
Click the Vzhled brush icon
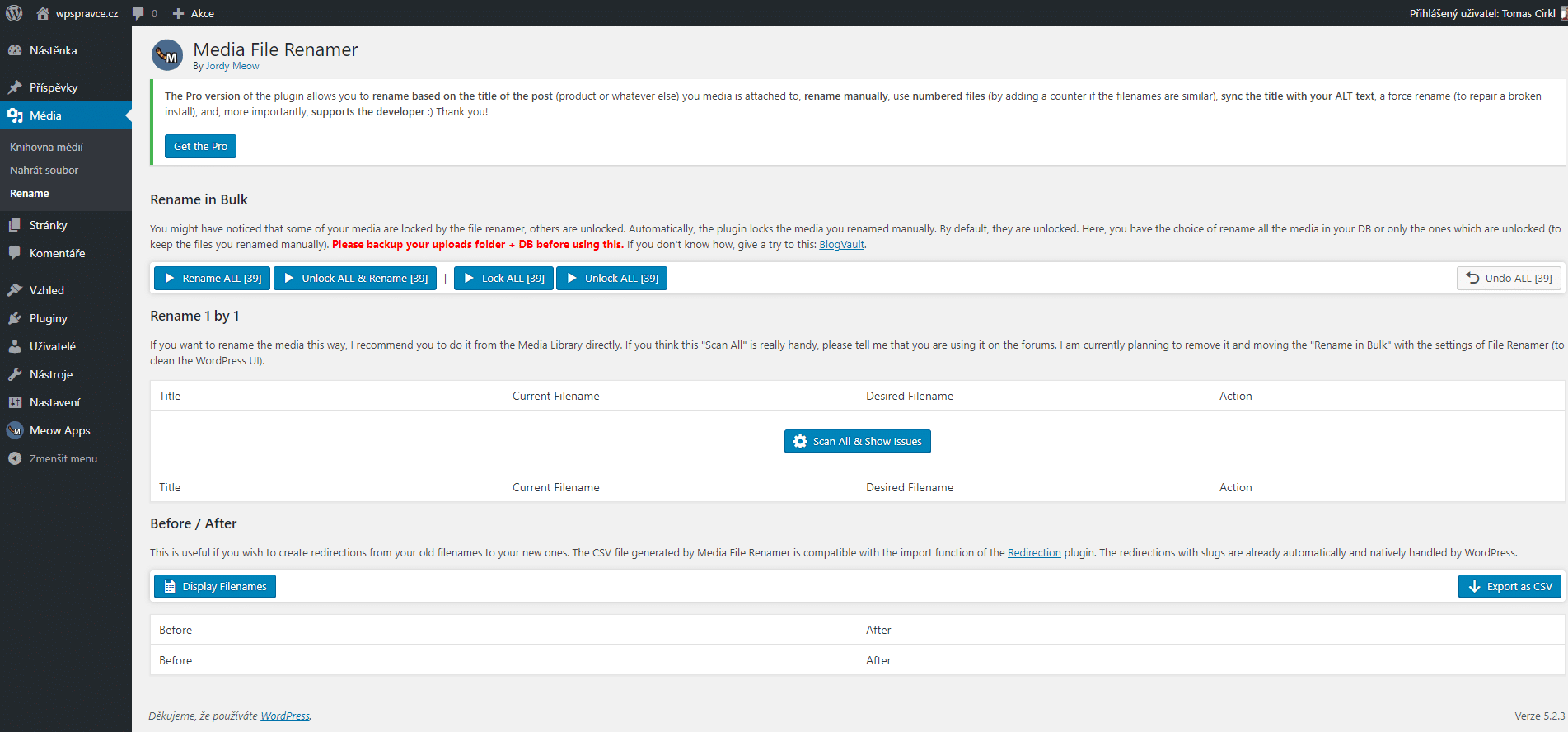15,290
